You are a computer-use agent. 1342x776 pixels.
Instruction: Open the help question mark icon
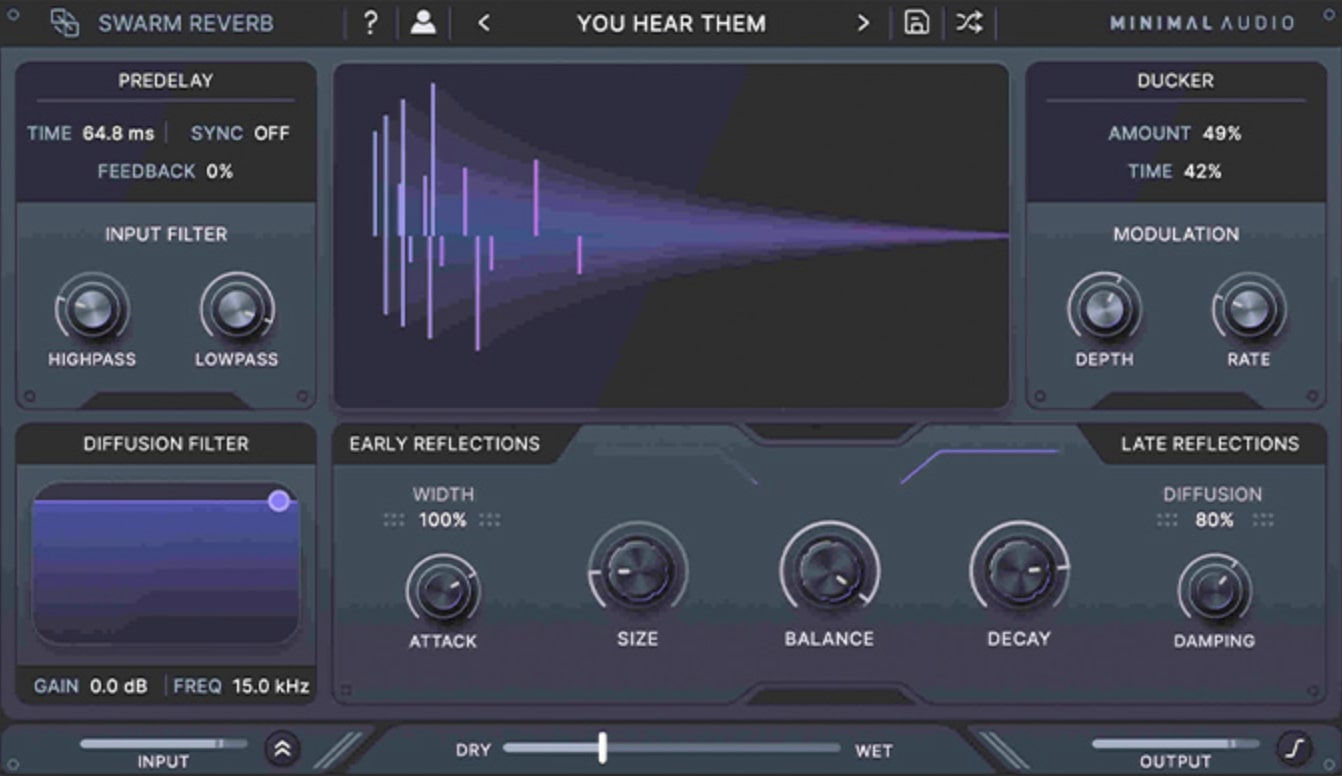click(370, 23)
